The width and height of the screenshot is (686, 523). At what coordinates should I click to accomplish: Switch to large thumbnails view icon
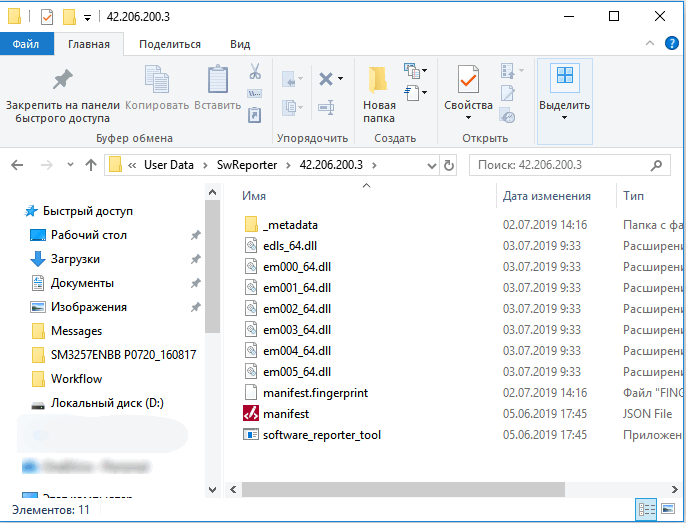click(668, 509)
